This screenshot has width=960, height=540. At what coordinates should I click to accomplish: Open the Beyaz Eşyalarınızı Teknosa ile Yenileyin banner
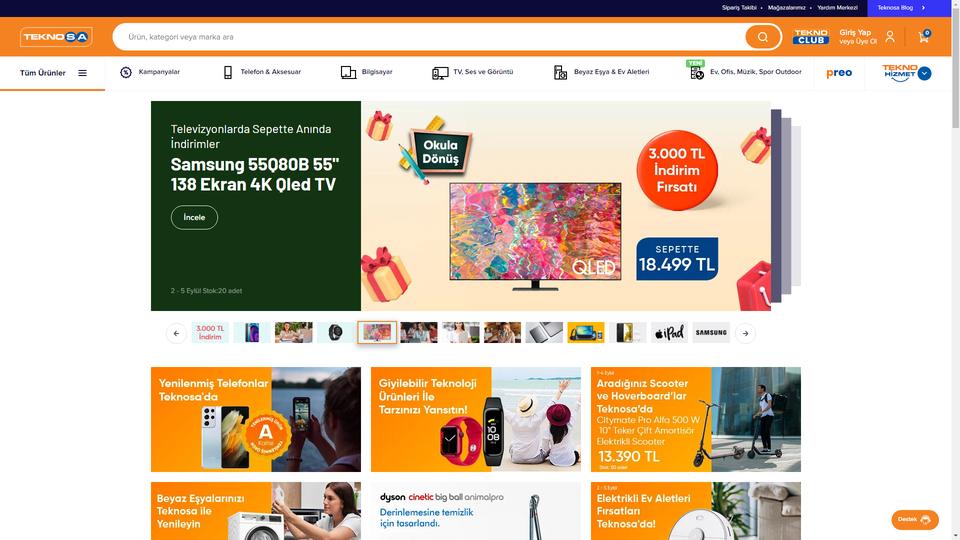[256, 511]
